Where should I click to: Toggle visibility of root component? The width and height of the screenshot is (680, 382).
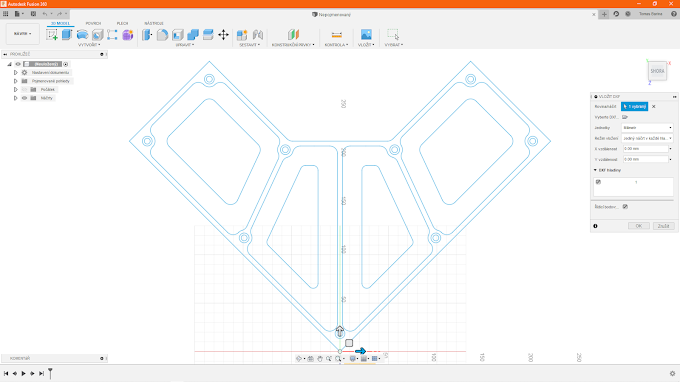[x=18, y=64]
